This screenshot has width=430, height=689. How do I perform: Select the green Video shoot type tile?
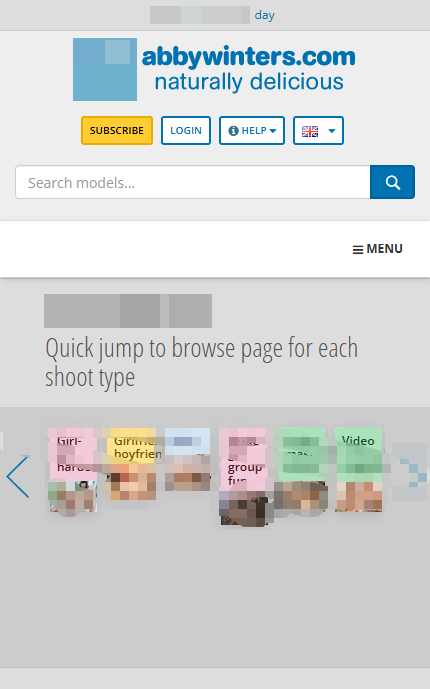[x=359, y=470]
